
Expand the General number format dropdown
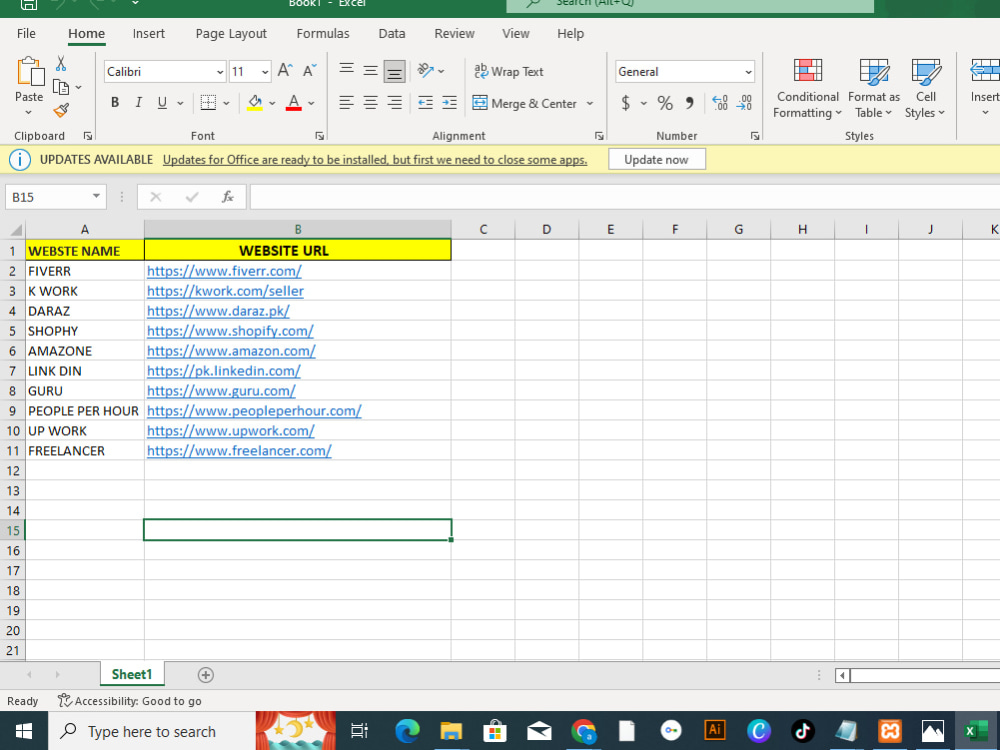click(748, 72)
